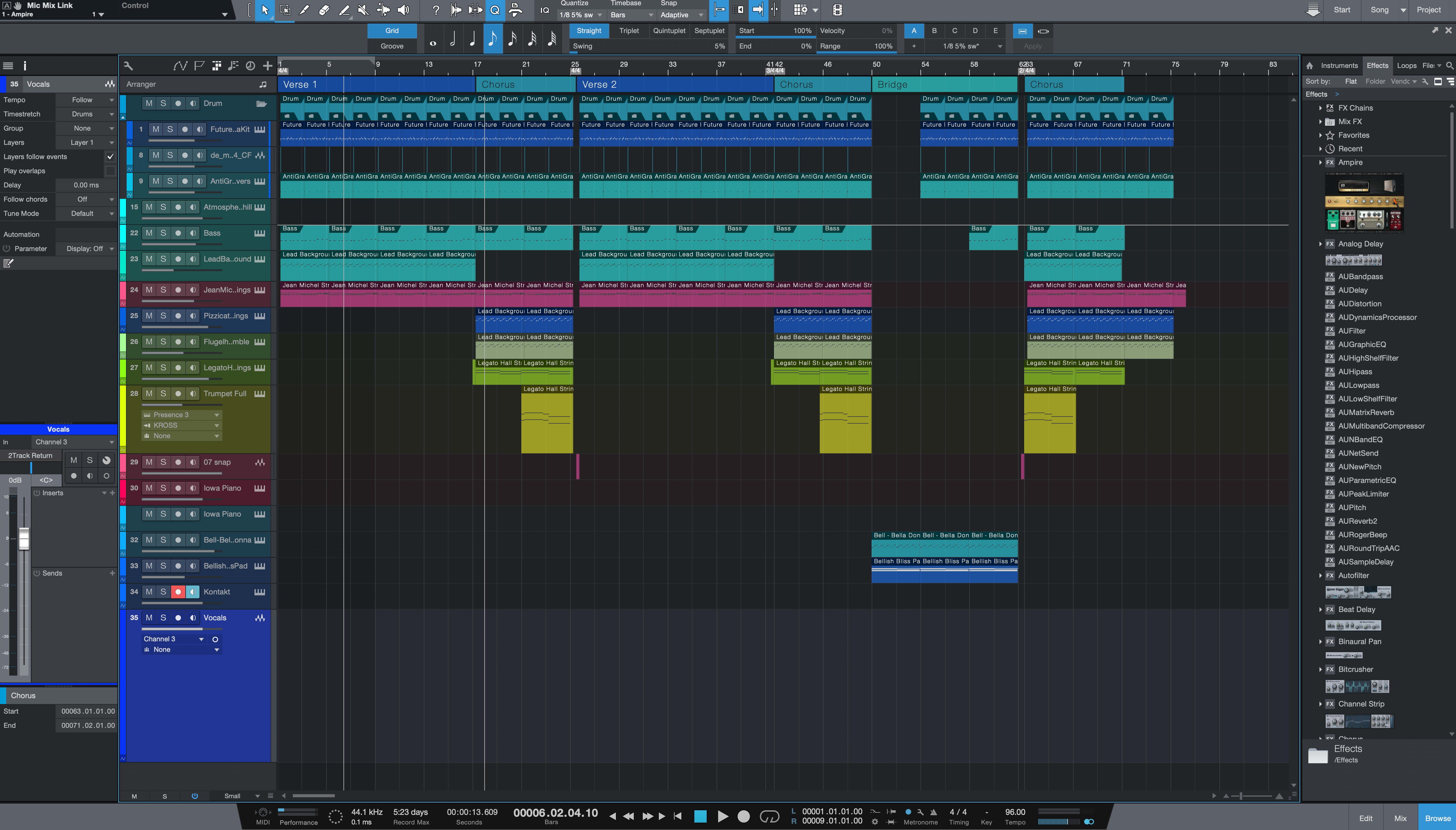Open track list wrench options
This screenshot has height=830, width=1456.
click(128, 66)
